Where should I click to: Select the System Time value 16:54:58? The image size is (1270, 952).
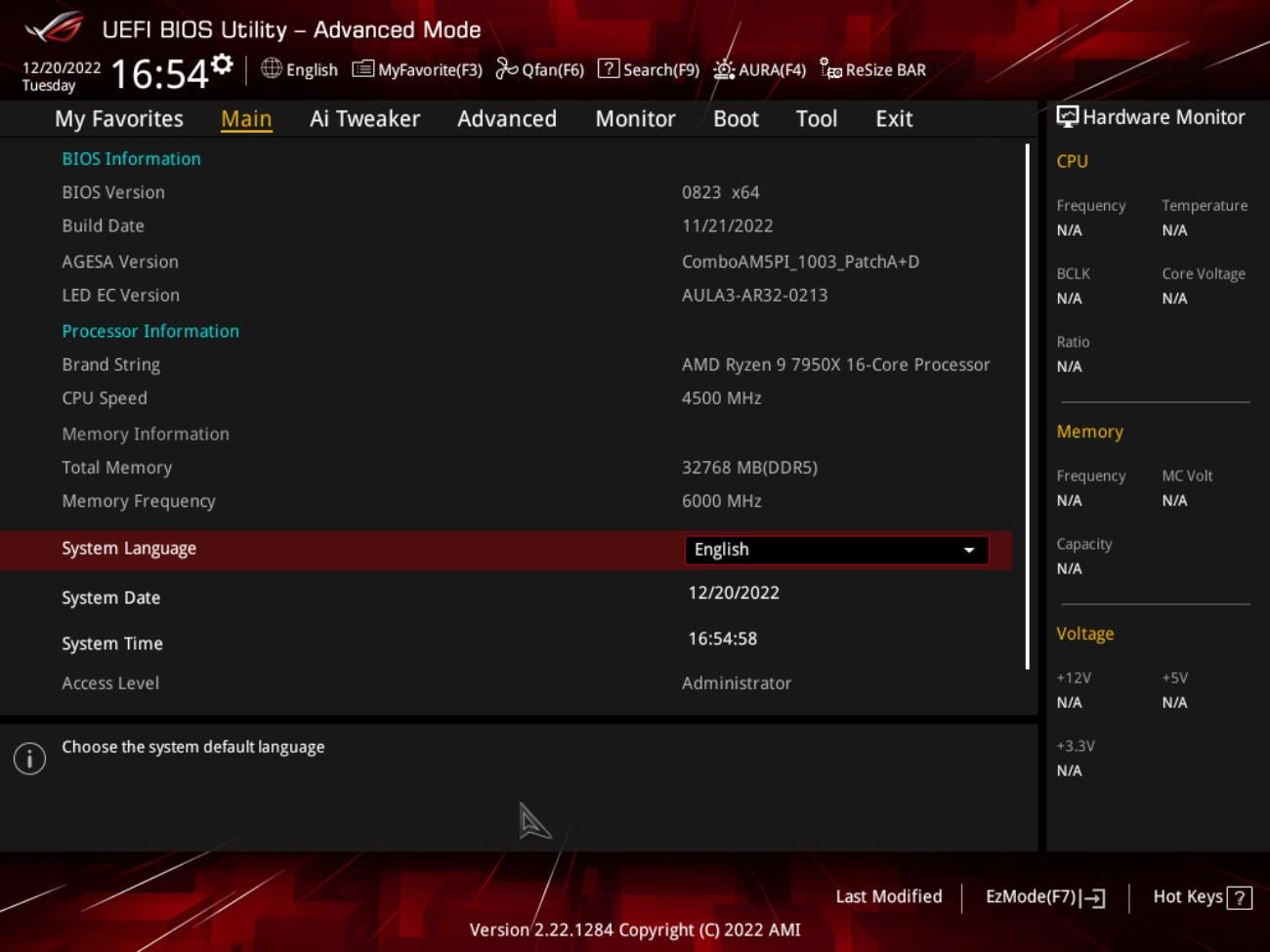point(723,639)
